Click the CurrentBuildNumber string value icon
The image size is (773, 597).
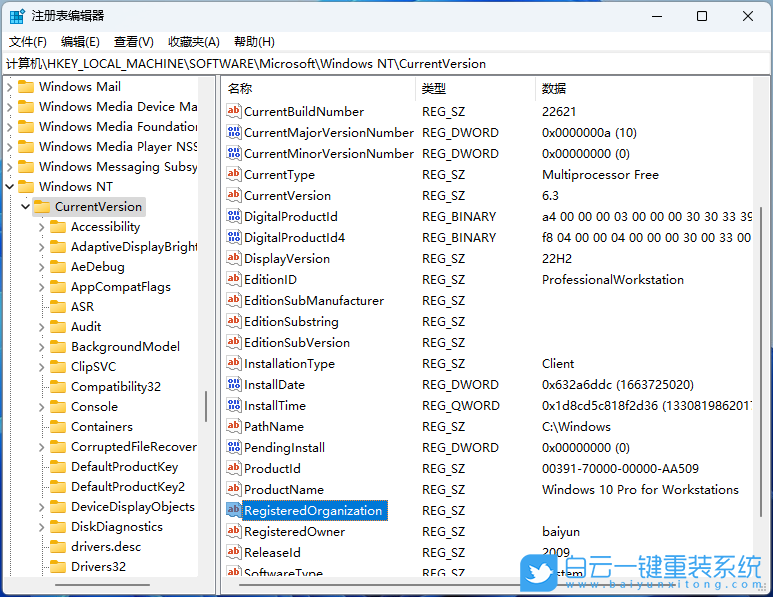point(234,111)
